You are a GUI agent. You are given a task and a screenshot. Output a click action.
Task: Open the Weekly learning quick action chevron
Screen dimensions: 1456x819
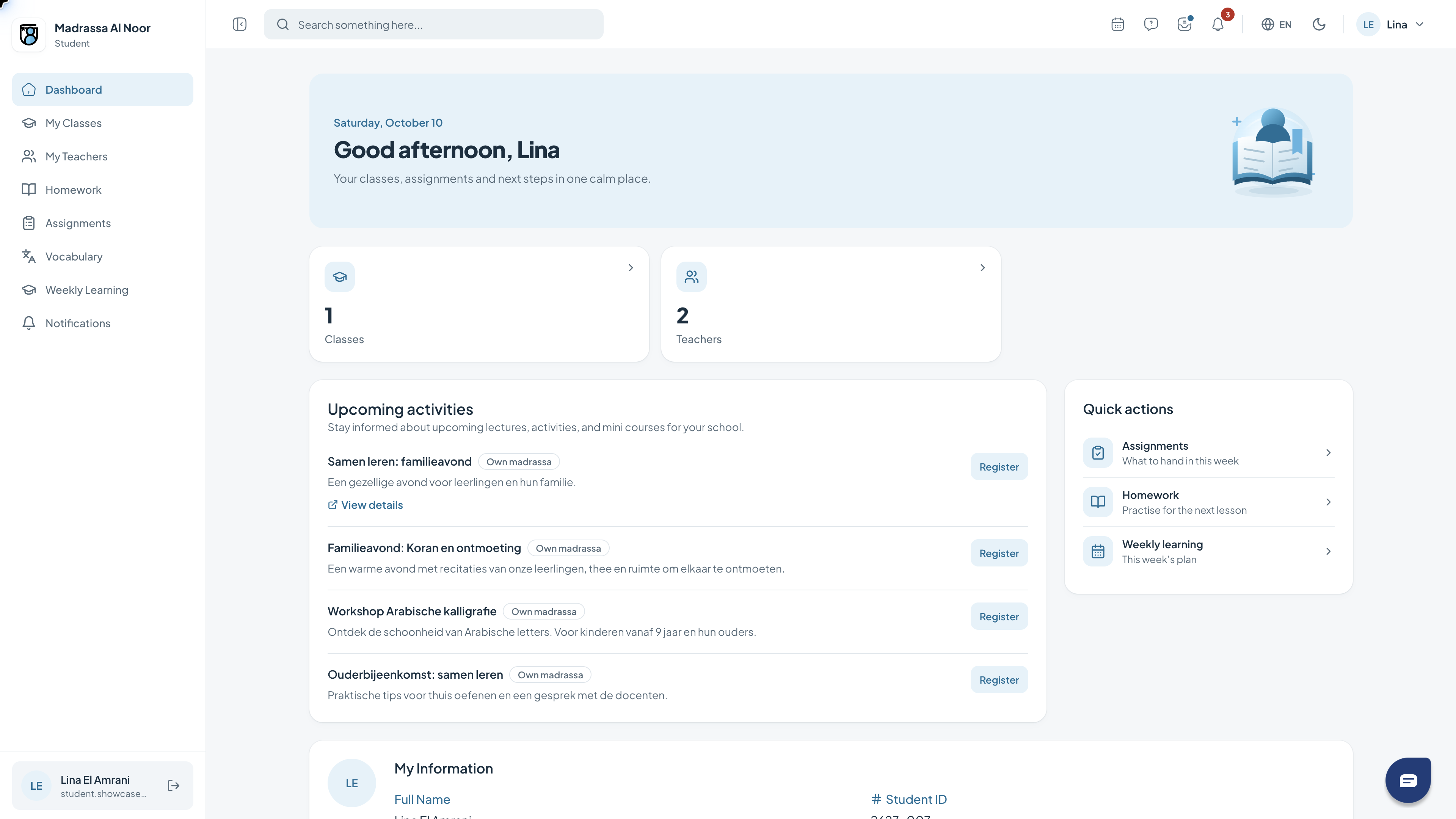point(1328,551)
